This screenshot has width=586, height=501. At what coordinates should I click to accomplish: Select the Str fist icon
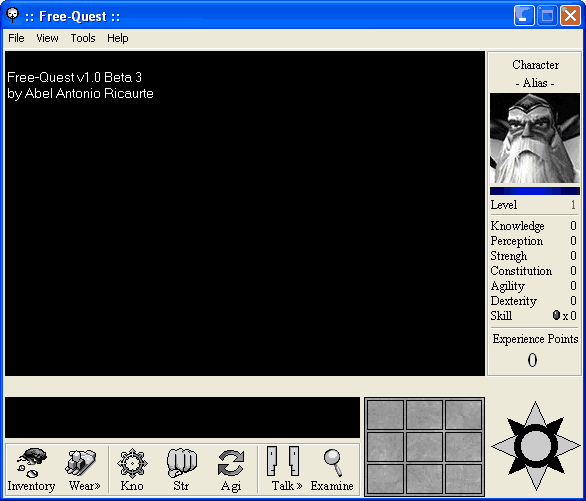coord(181,469)
